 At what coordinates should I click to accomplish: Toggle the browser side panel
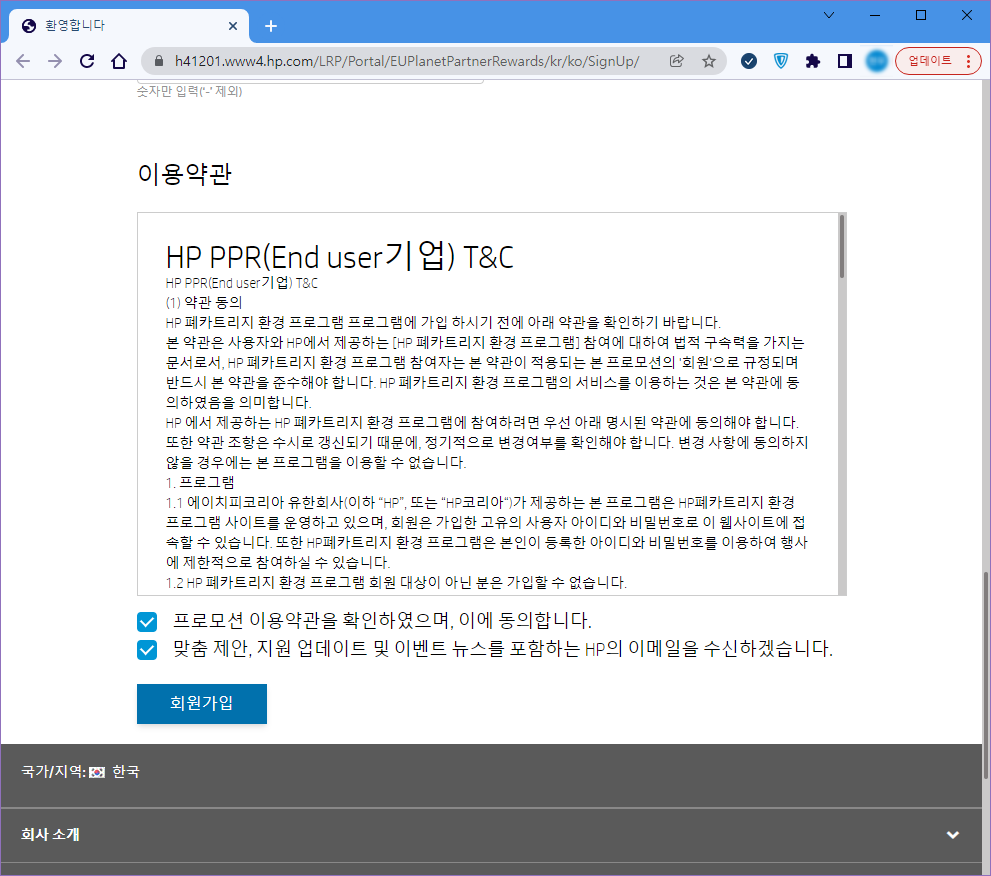tap(845, 61)
